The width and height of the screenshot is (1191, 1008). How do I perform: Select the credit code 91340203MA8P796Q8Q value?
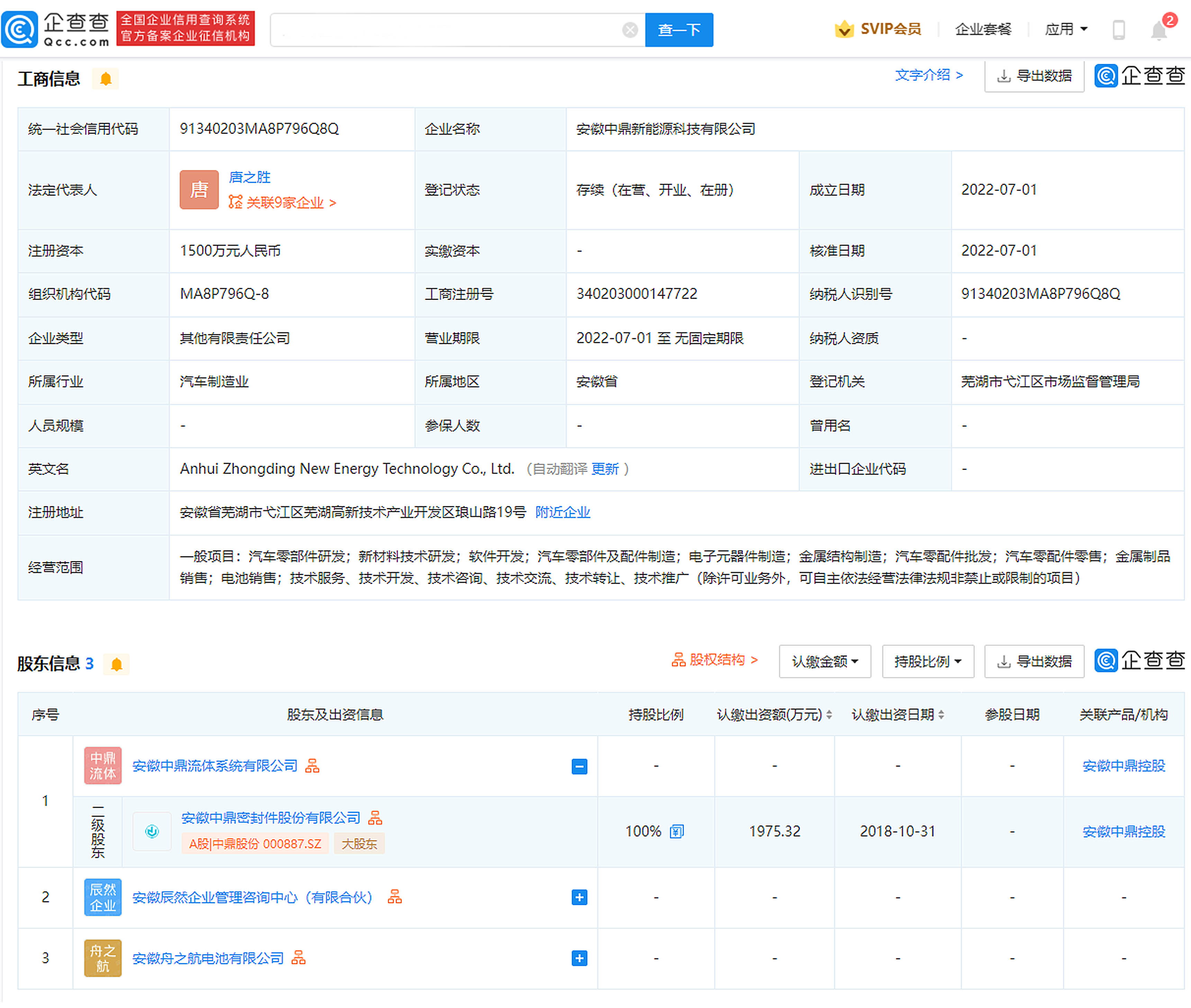259,129
